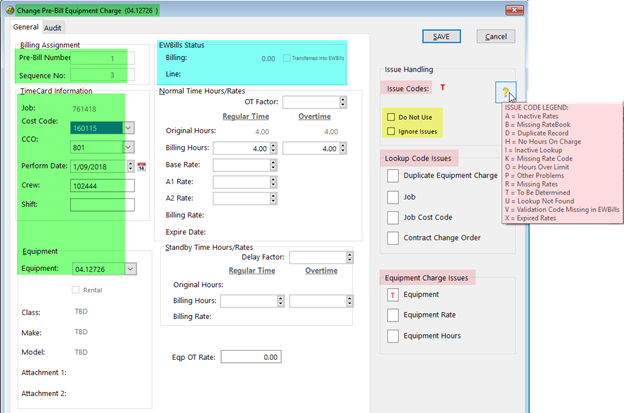Viewport: 624px width, 413px height.
Task: Click the Shift input field
Action: pyautogui.click(x=102, y=205)
